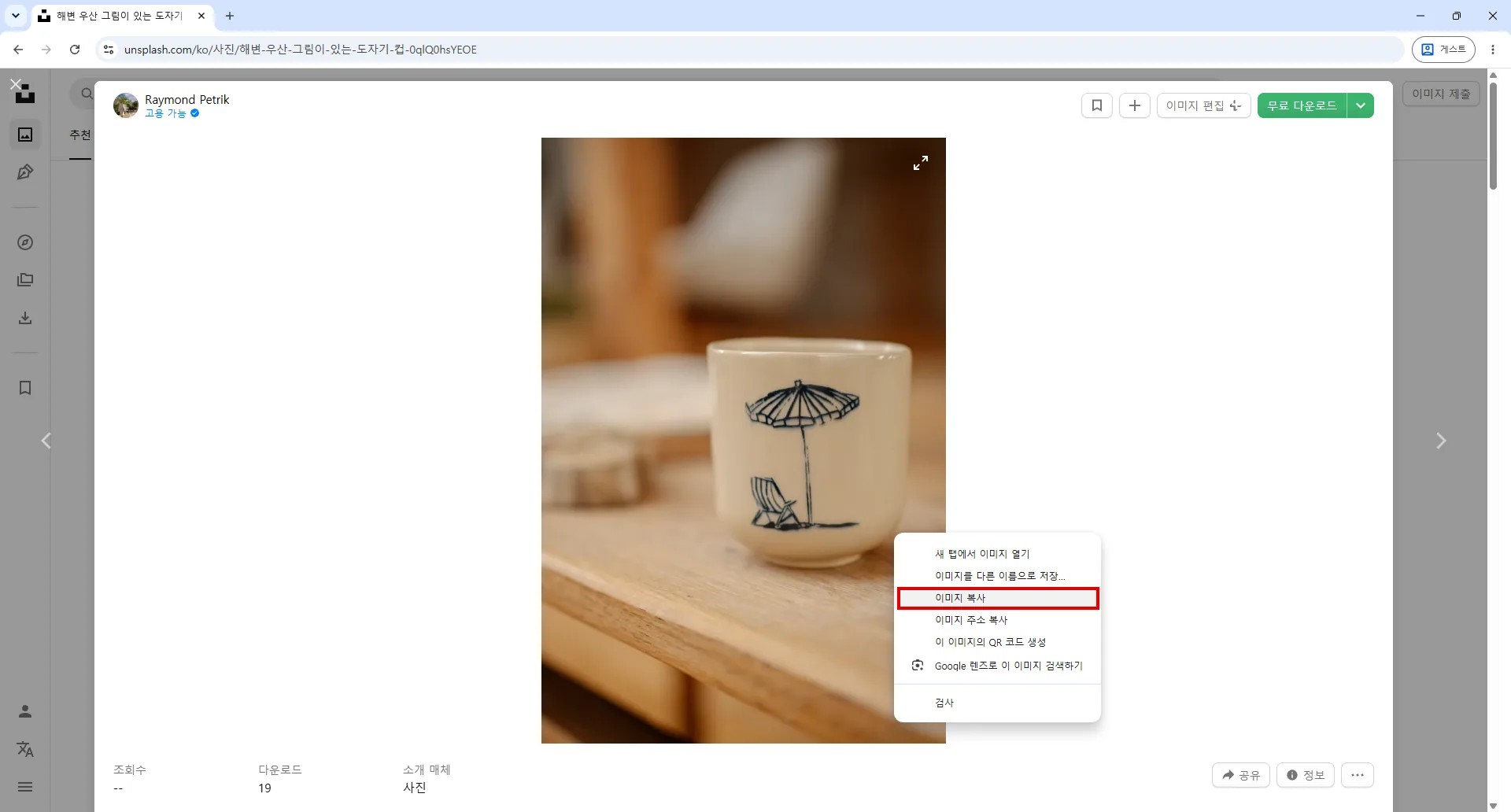
Task: Expand the photo to fullscreen view
Action: [x=921, y=163]
